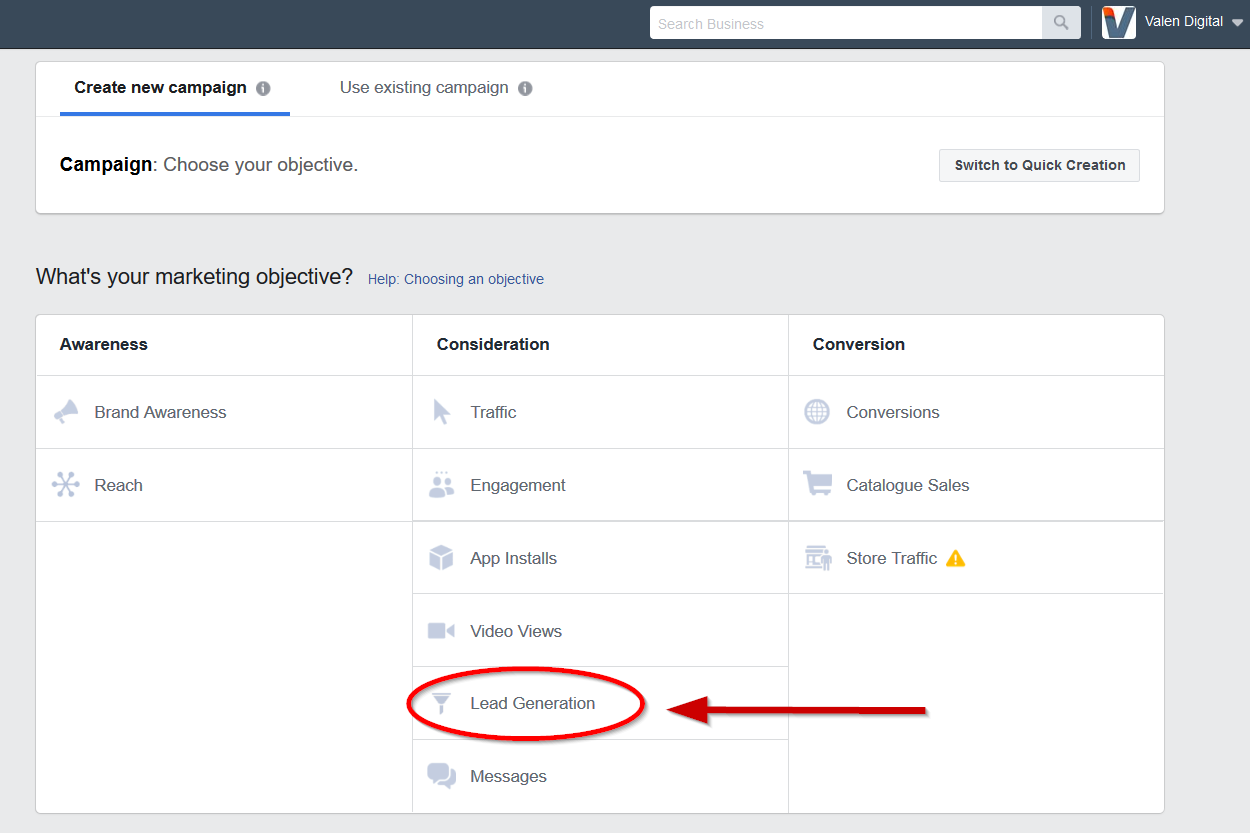Viewport: 1250px width, 833px height.
Task: Open Help: Choosing an objective link
Action: 456,279
